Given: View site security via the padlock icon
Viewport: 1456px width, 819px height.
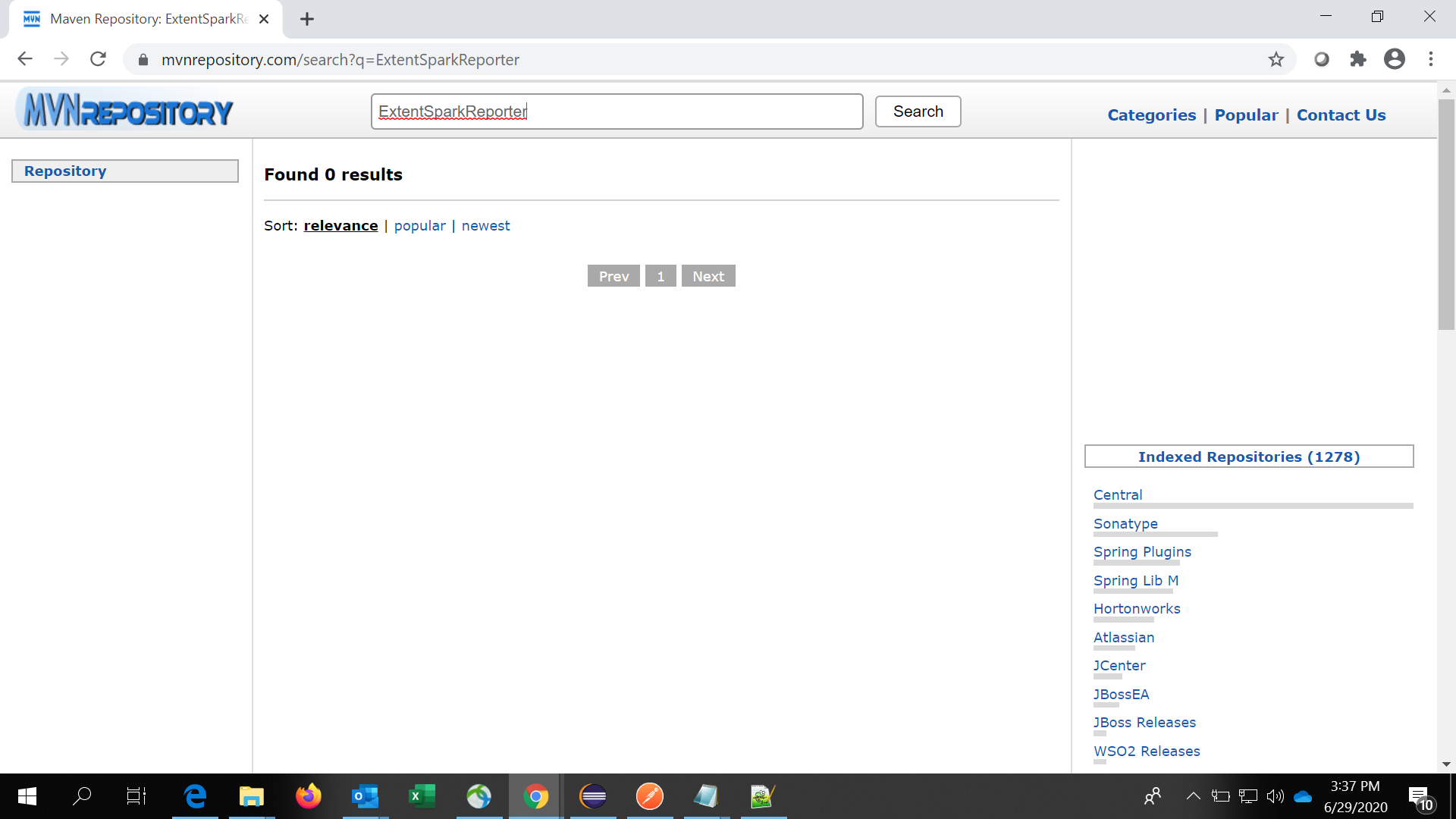Looking at the screenshot, I should (x=143, y=59).
